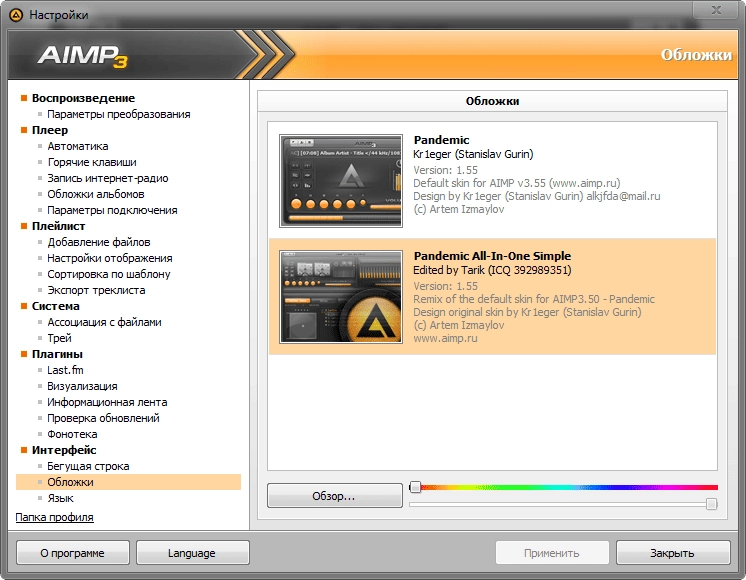
Task: Click the AIMP3 logo in header
Action: click(x=82, y=56)
